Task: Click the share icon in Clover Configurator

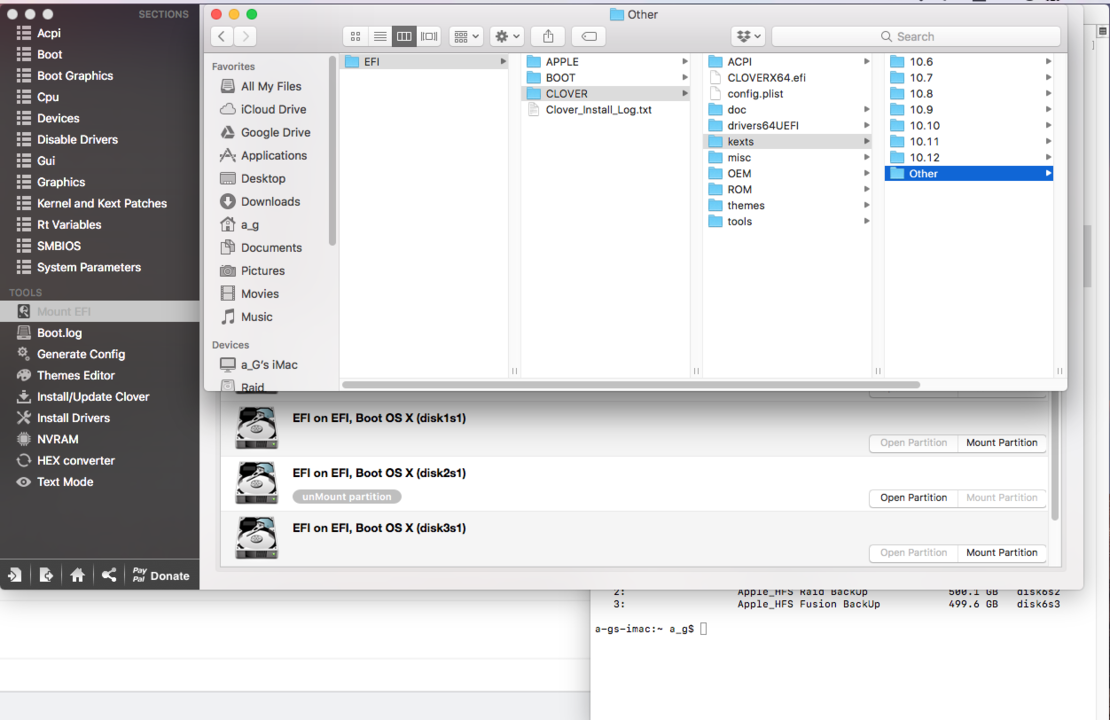Action: [x=108, y=576]
